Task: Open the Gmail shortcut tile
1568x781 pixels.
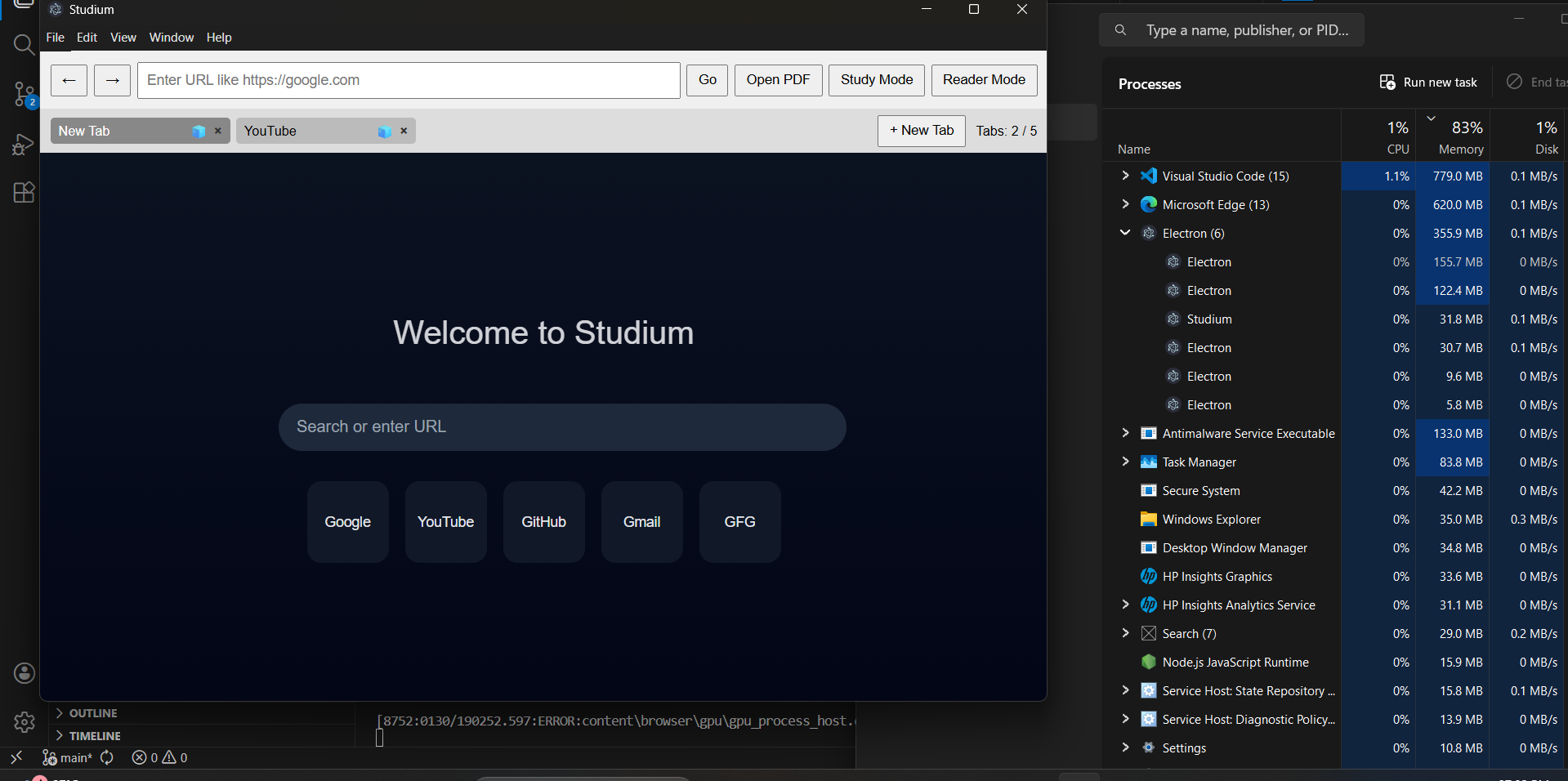Action: click(x=642, y=522)
